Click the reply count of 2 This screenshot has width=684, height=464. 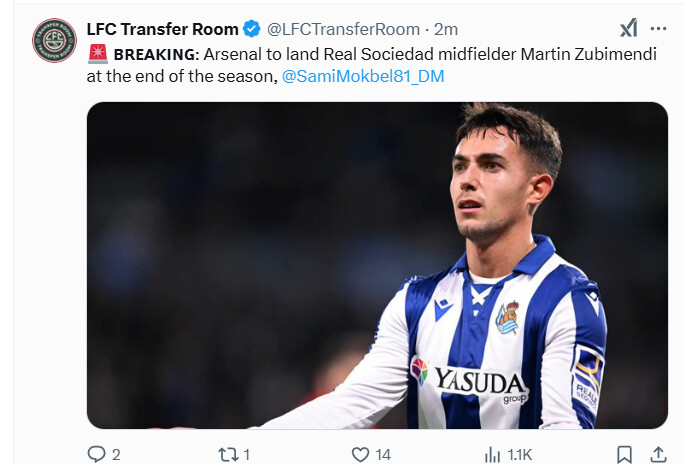point(116,454)
